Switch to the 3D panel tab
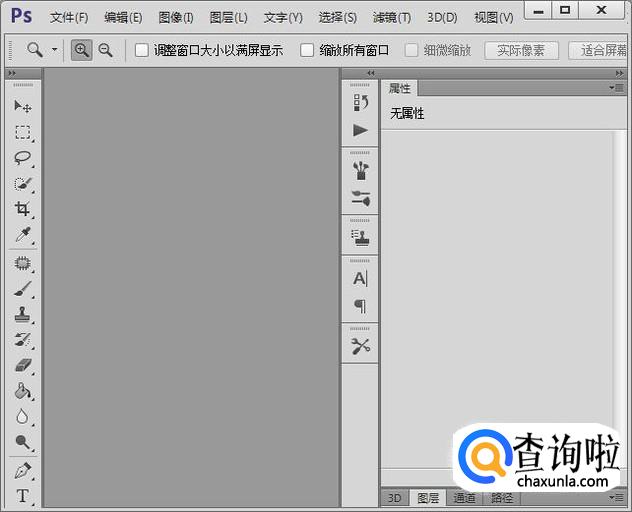632x512 pixels. 395,498
